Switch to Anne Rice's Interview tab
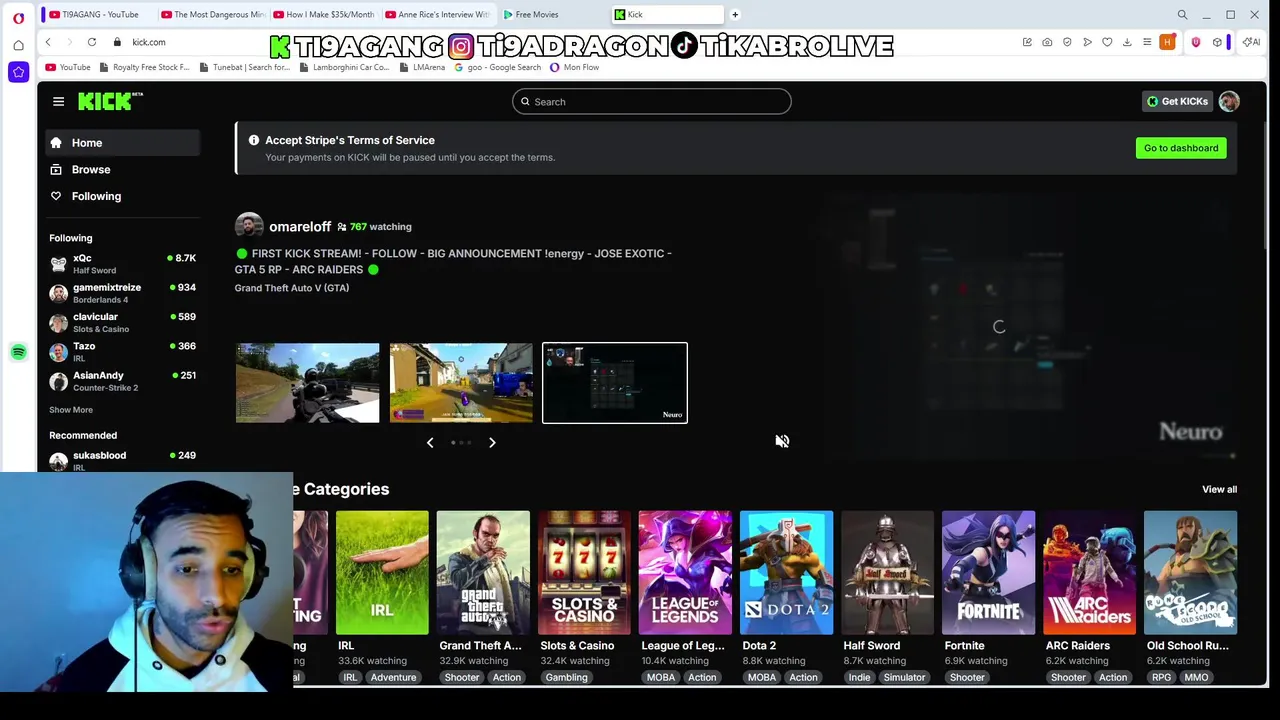The height and width of the screenshot is (720, 1280). pyautogui.click(x=437, y=15)
